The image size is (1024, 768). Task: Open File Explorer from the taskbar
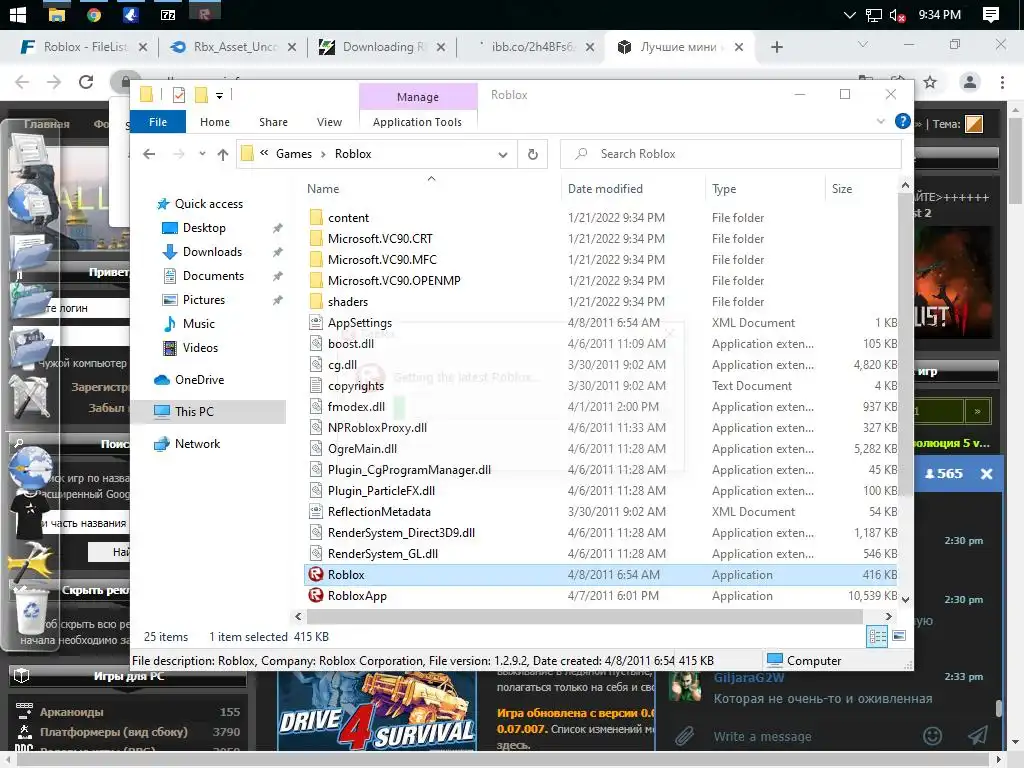click(x=57, y=14)
